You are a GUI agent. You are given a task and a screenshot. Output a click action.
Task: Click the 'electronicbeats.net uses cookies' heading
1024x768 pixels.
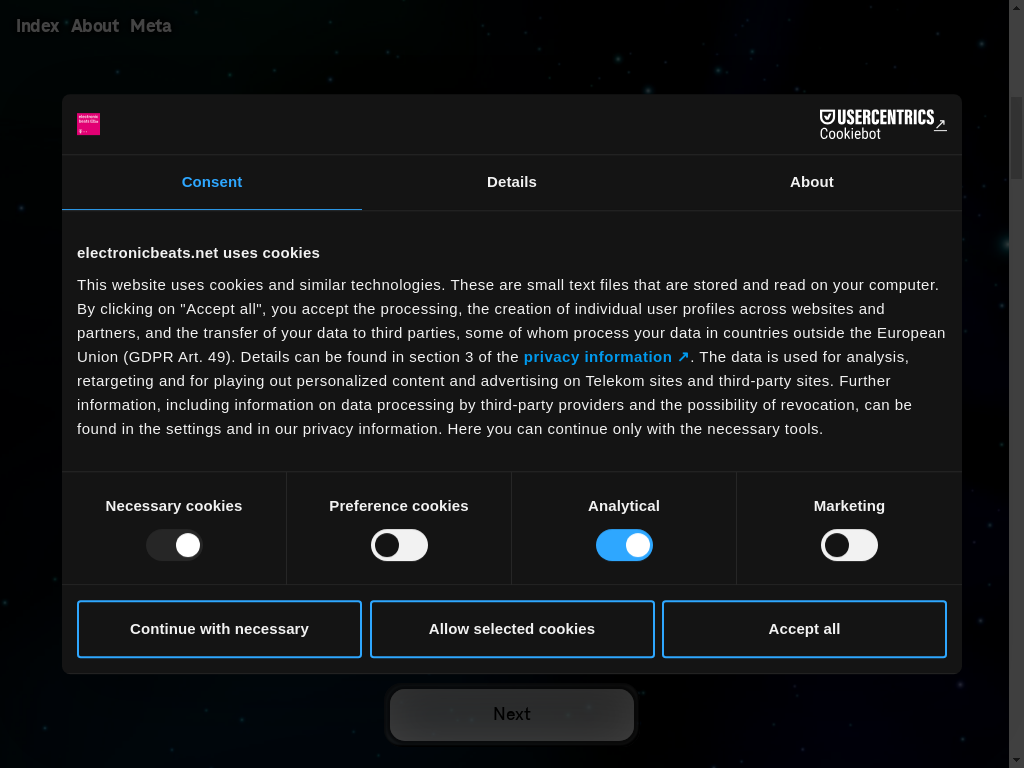[199, 253]
